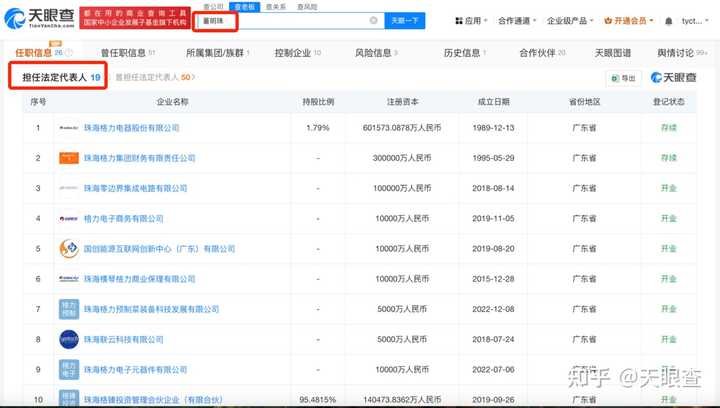Click the 存续 status in row 1
Image resolution: width=720 pixels, height=408 pixels.
point(669,128)
